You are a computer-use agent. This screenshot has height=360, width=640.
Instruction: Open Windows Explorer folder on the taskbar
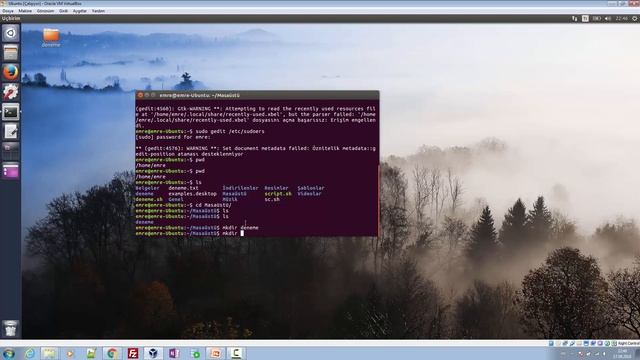coord(49,353)
